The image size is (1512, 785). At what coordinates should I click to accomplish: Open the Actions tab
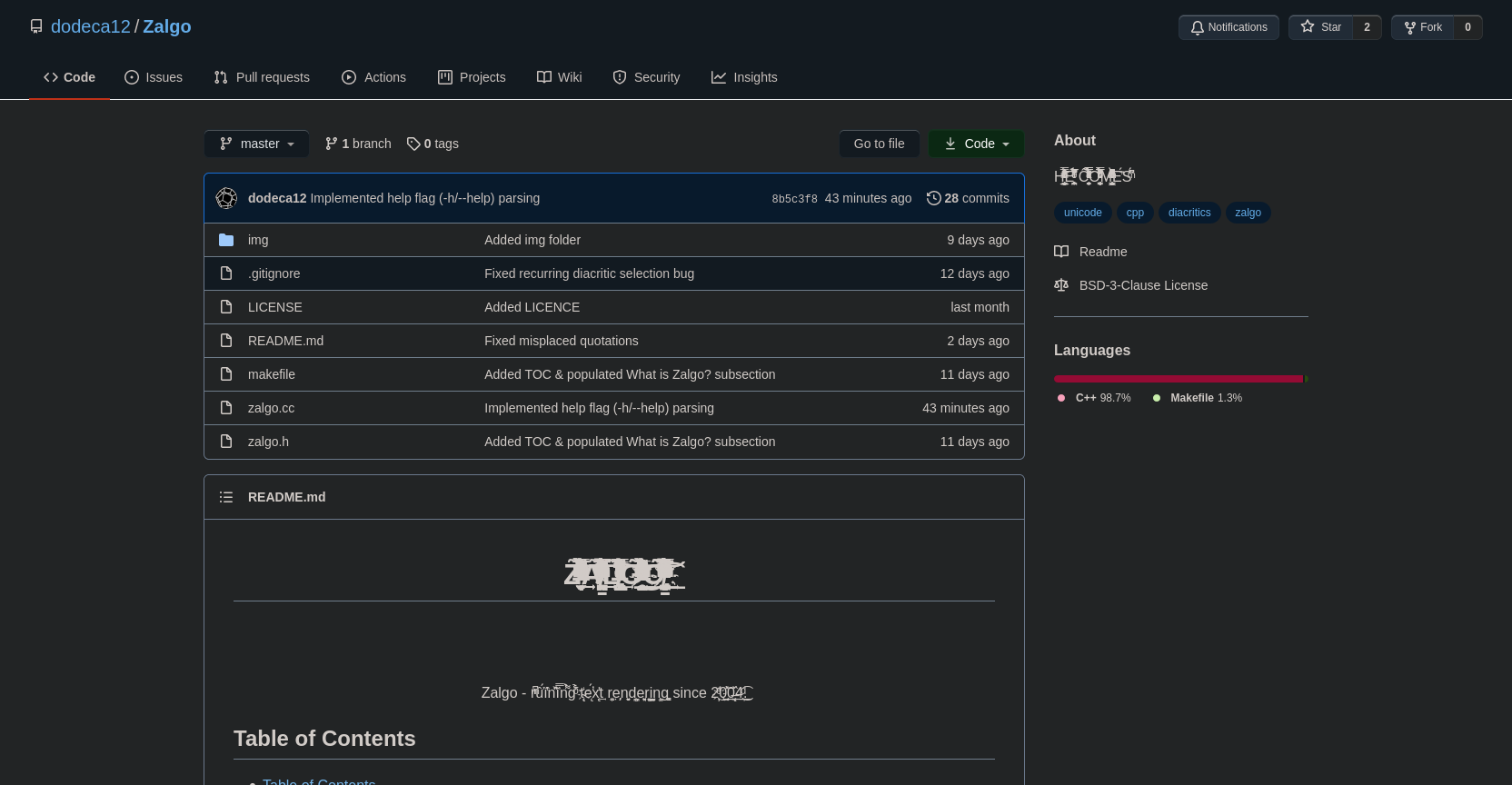(374, 77)
